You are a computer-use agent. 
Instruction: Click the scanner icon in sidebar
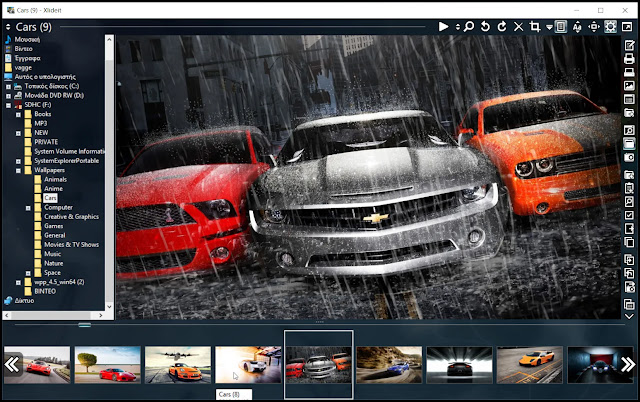pyautogui.click(x=629, y=72)
